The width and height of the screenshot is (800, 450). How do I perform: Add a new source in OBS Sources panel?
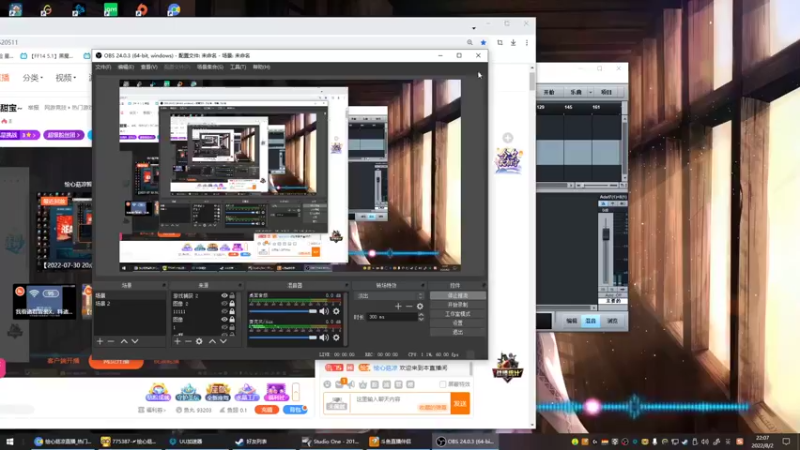click(177, 341)
